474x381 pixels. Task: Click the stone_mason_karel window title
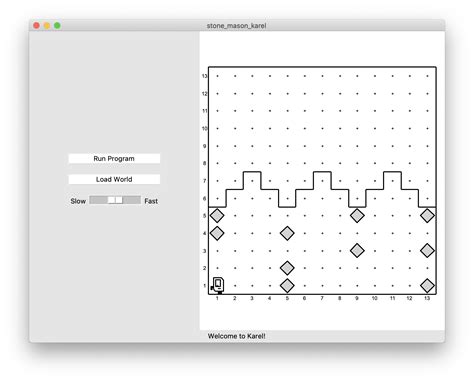(236, 26)
